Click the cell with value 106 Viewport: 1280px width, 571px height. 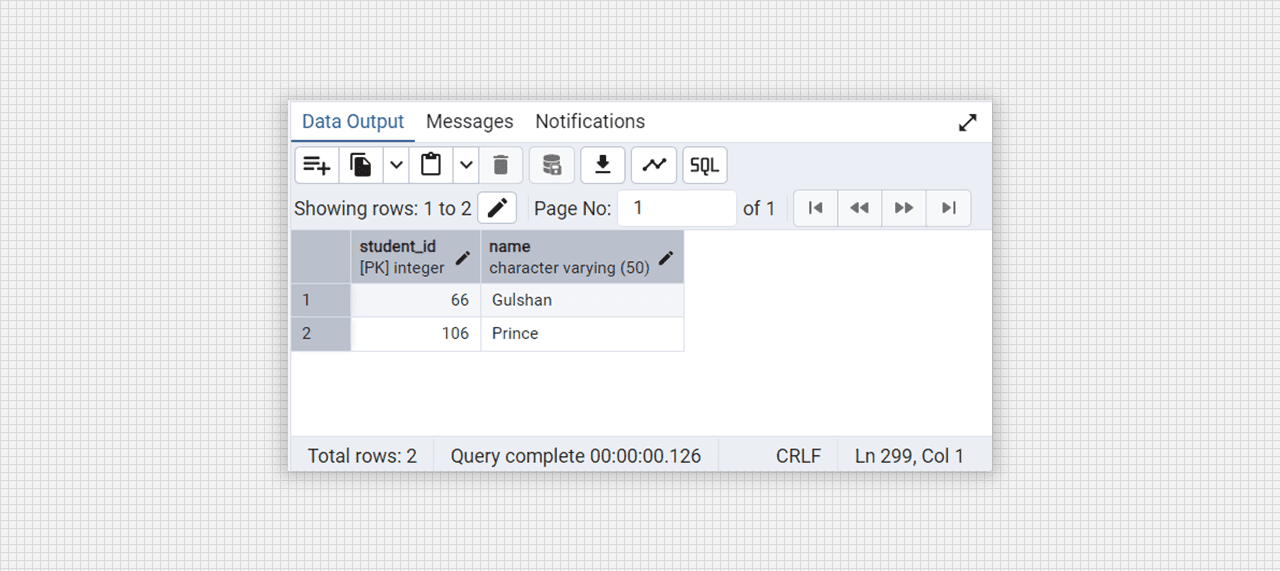click(x=416, y=334)
